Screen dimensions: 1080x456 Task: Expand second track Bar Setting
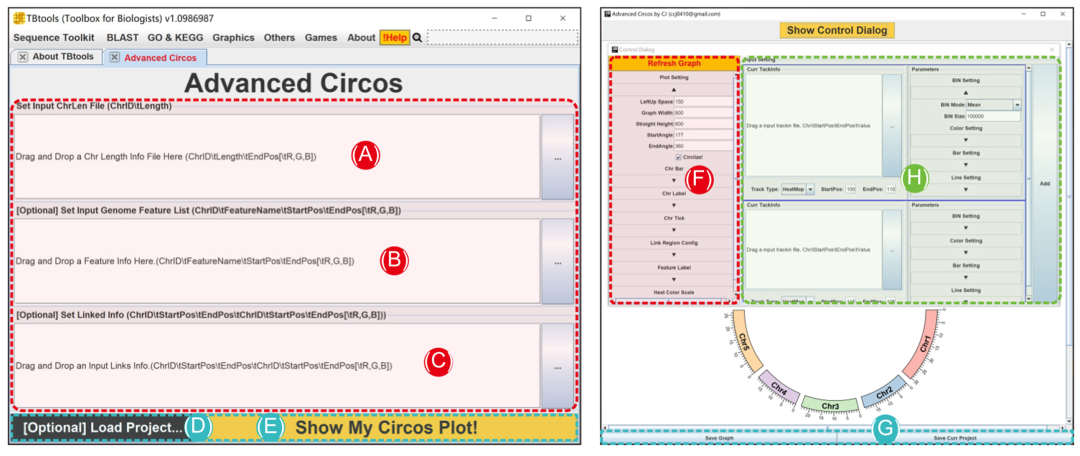coord(966,278)
